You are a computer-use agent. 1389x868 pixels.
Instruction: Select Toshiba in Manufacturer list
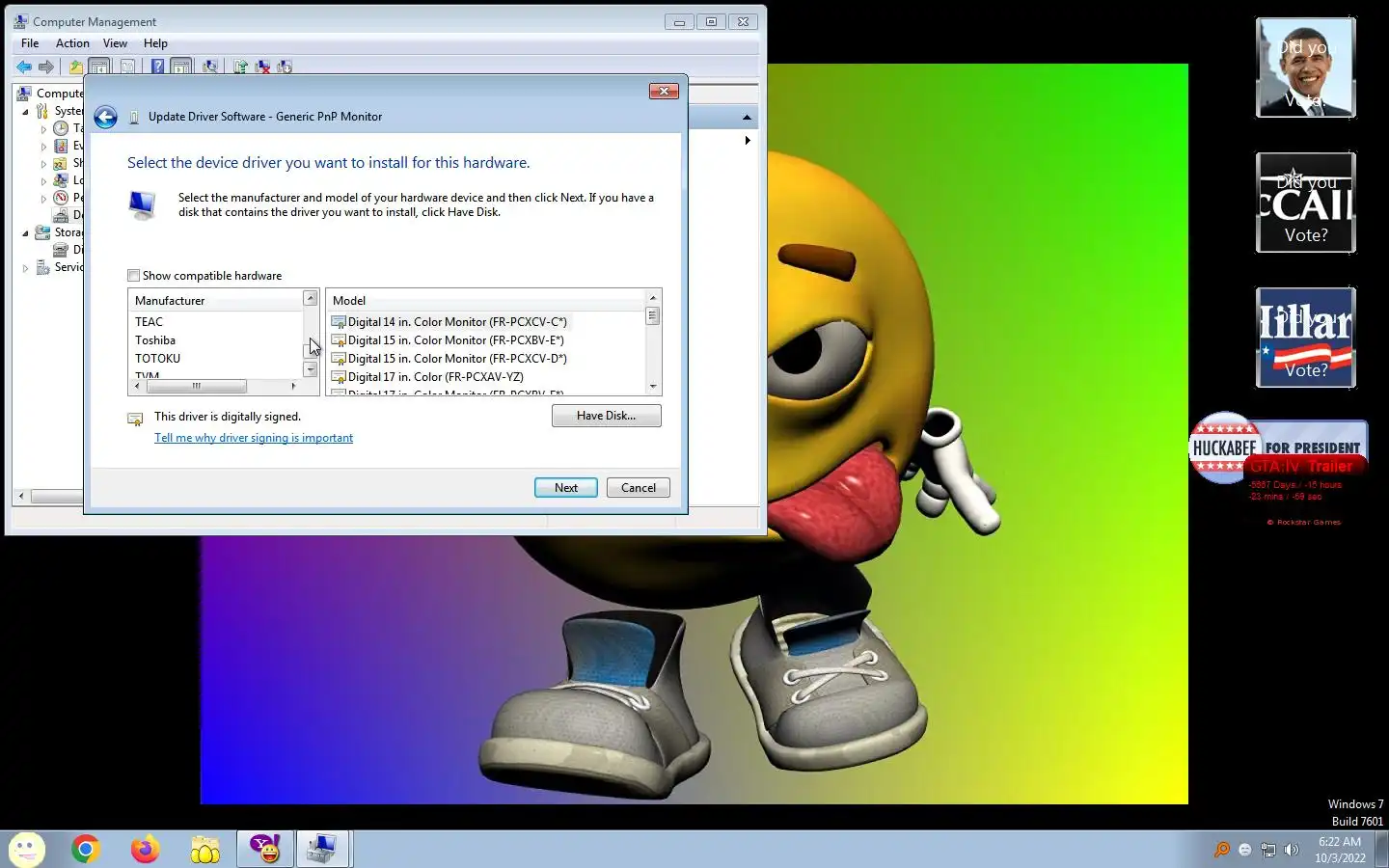155,340
